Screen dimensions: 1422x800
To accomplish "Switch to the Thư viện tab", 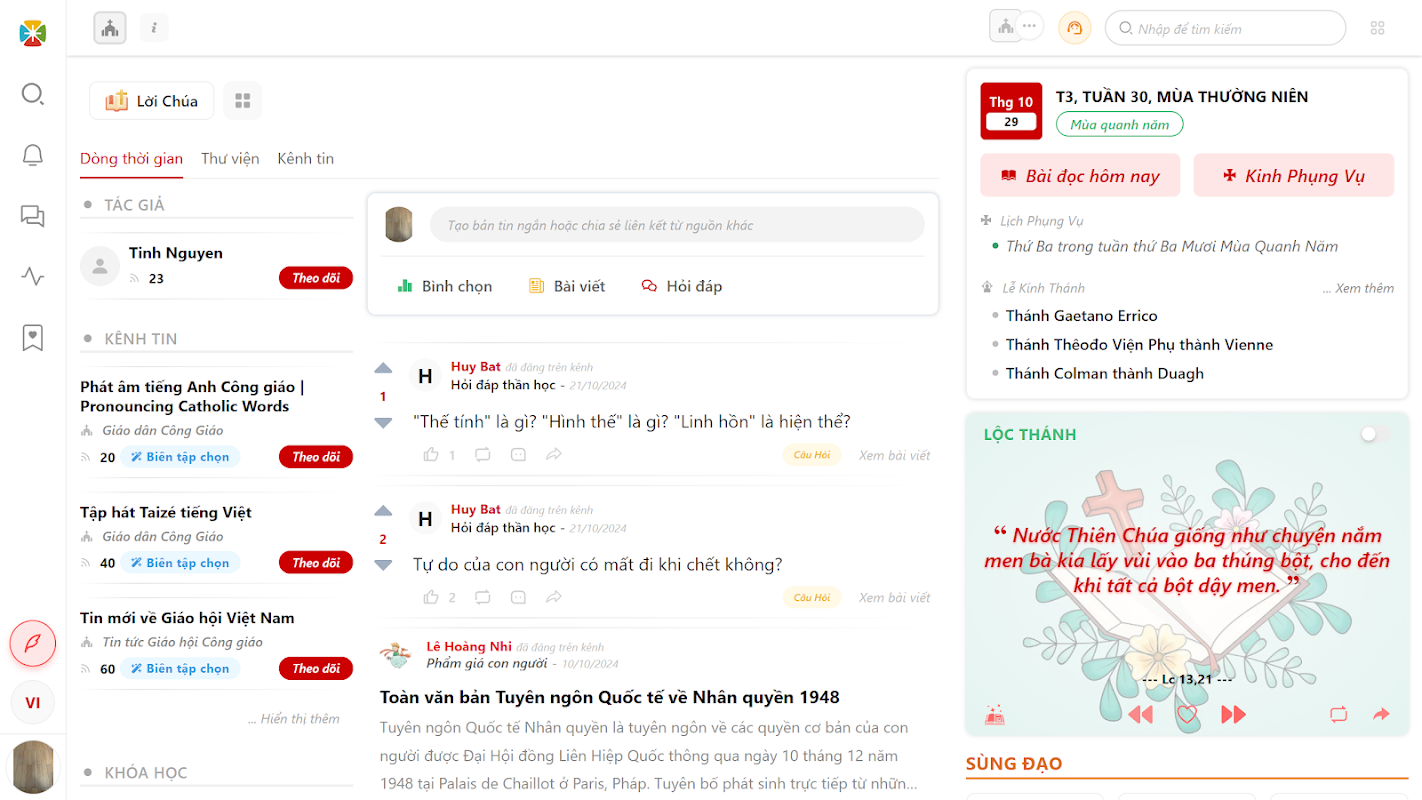I will point(230,158).
